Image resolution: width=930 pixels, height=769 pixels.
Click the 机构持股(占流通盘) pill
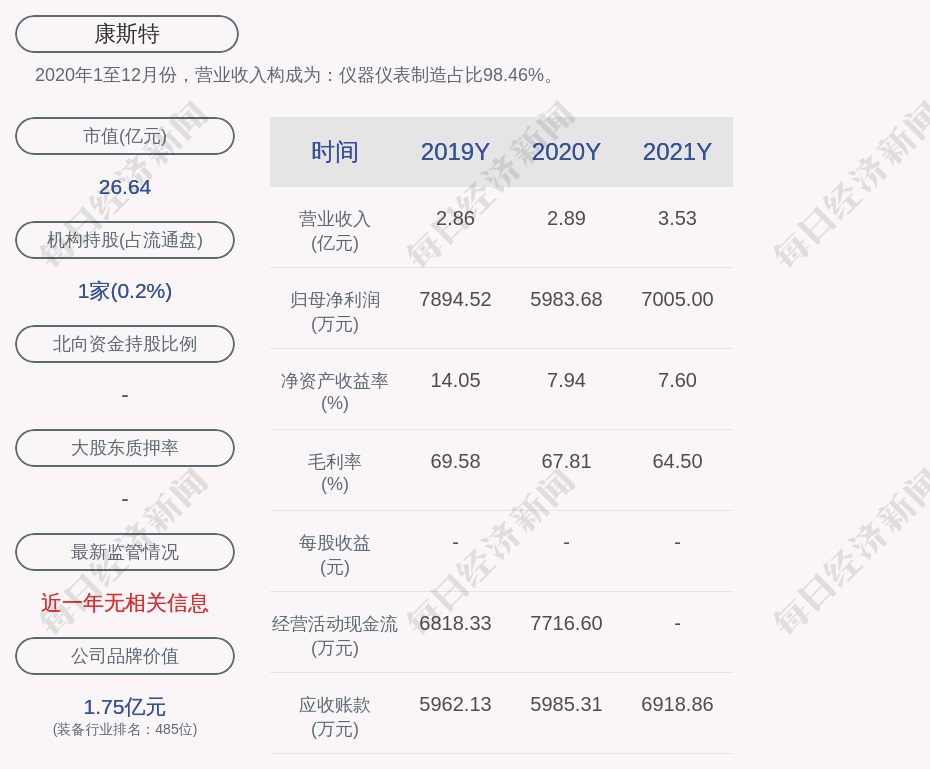(x=125, y=240)
